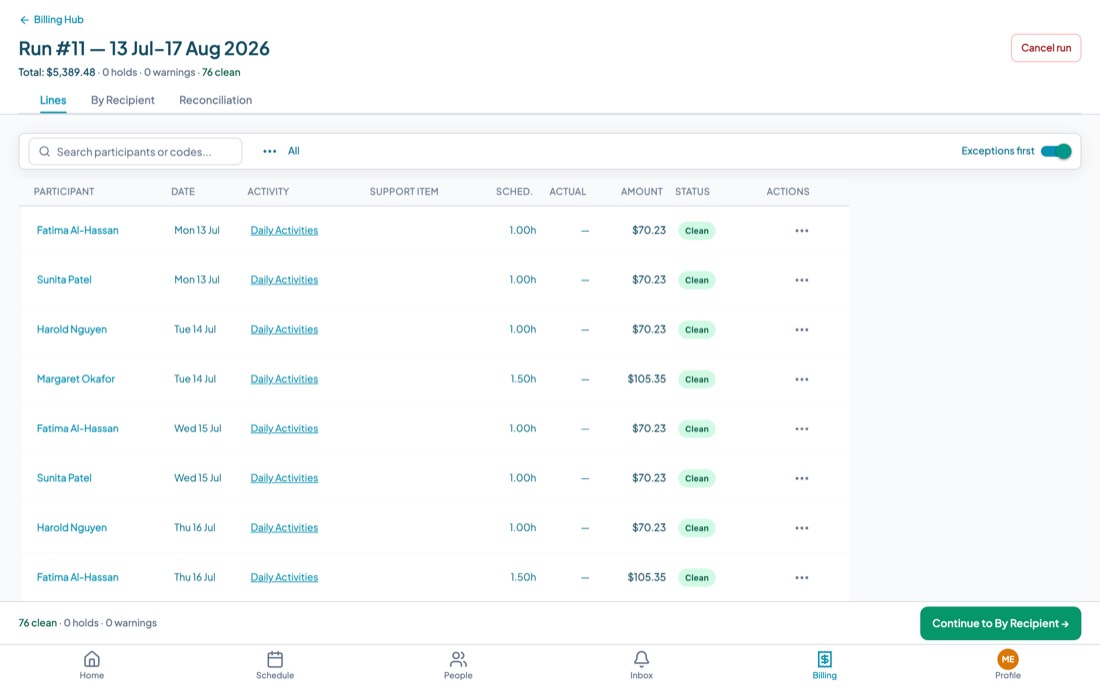Open Daily Activities for Fatima Al-Hassan Mon 13 Jul
This screenshot has width=1100, height=687.
coord(284,230)
